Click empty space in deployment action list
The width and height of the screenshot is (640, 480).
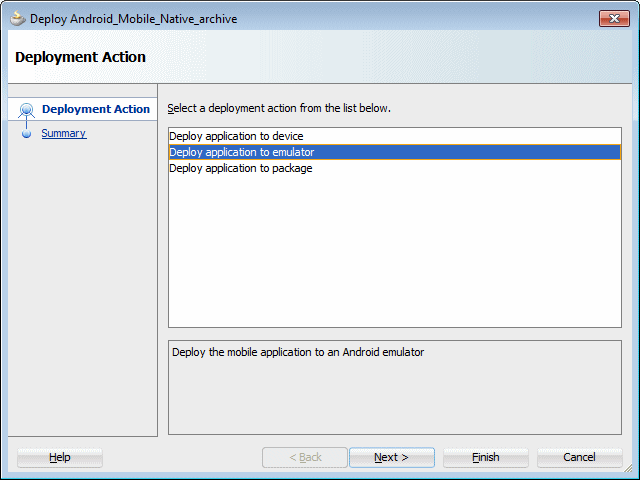(394, 260)
